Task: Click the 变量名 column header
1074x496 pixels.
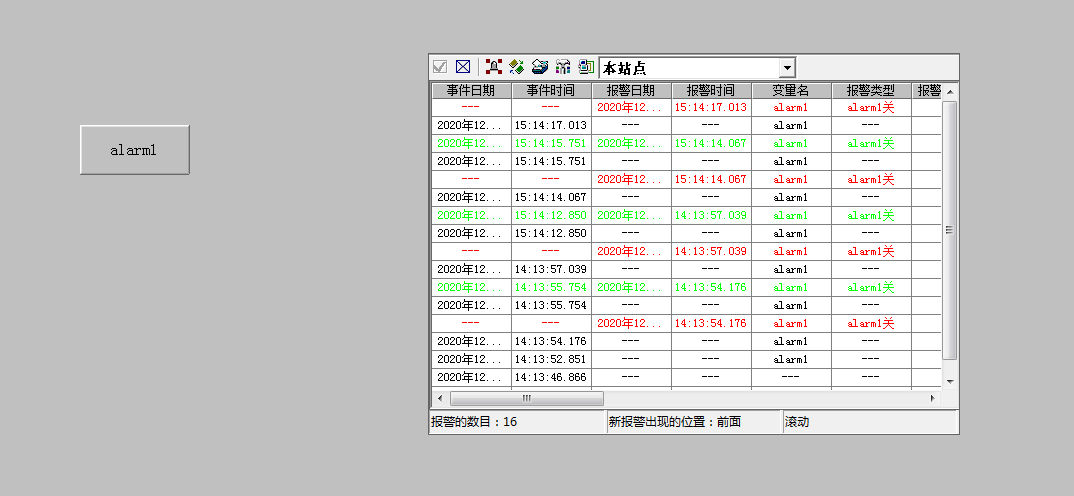Action: (791, 90)
